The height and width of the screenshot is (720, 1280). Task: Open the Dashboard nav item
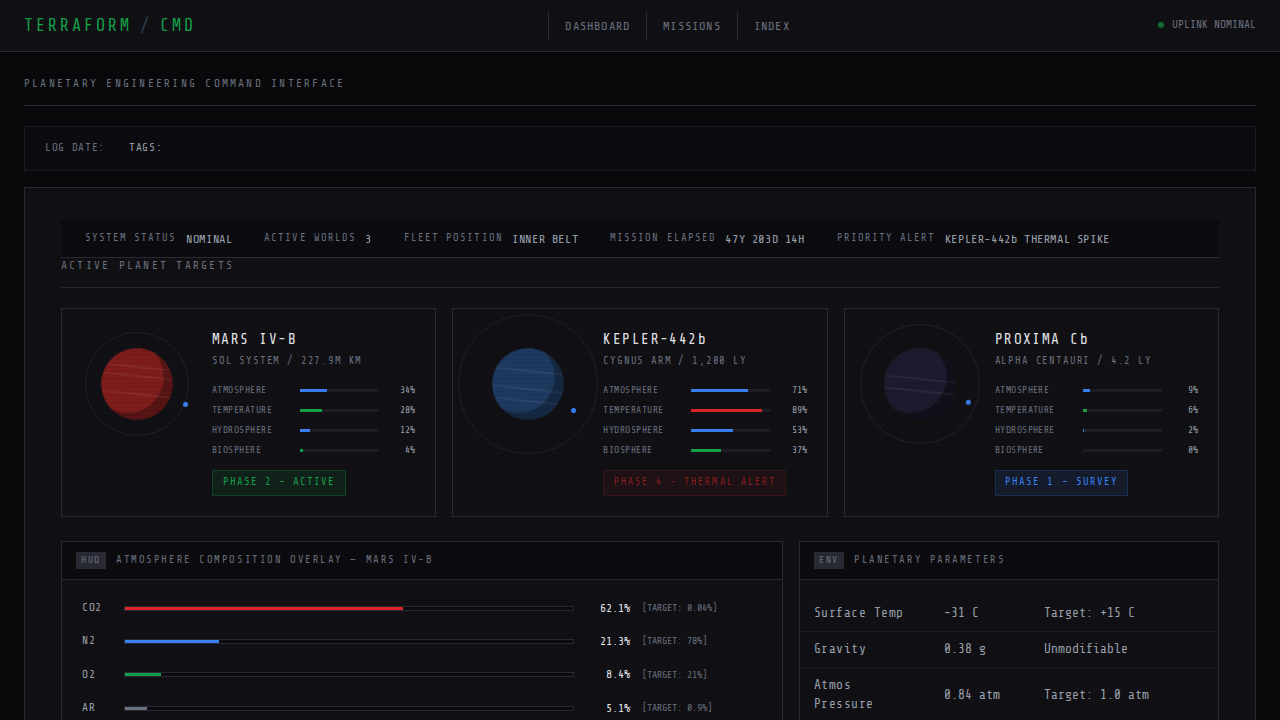coord(597,26)
